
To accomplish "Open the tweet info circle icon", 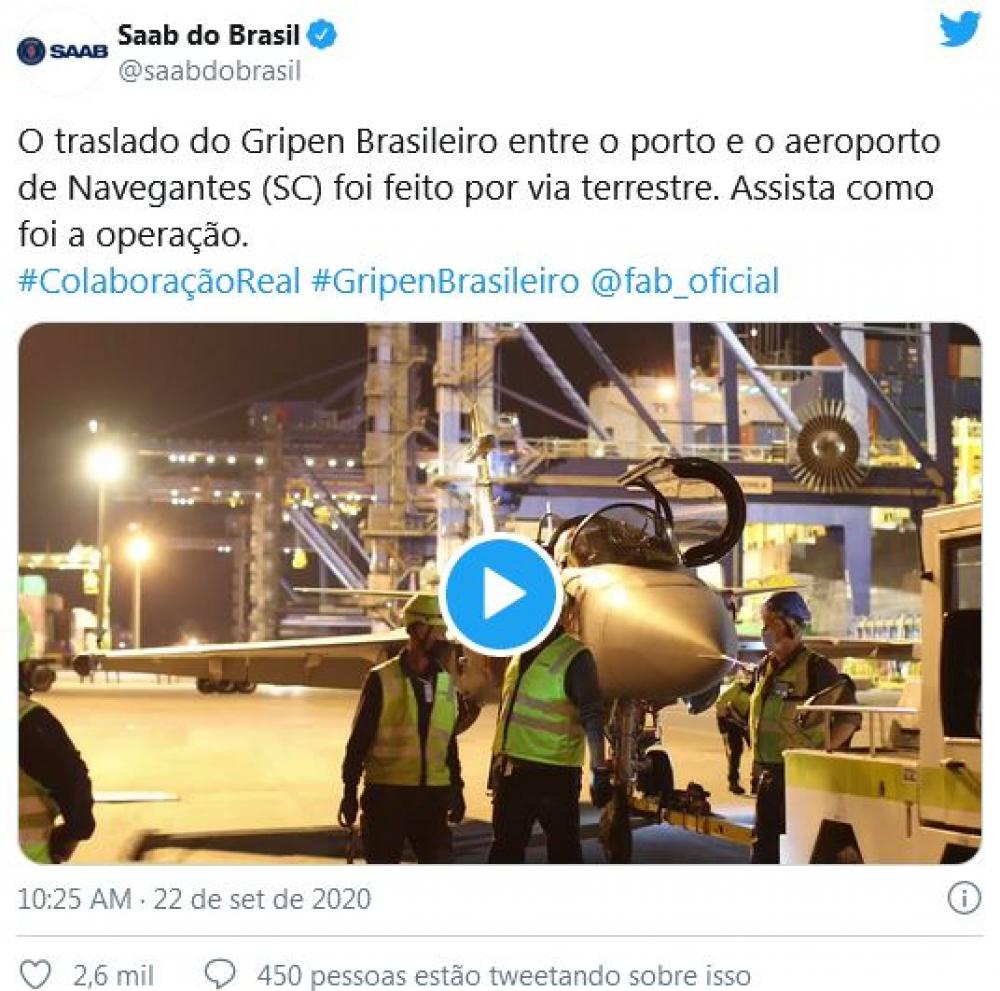I will 964,898.
